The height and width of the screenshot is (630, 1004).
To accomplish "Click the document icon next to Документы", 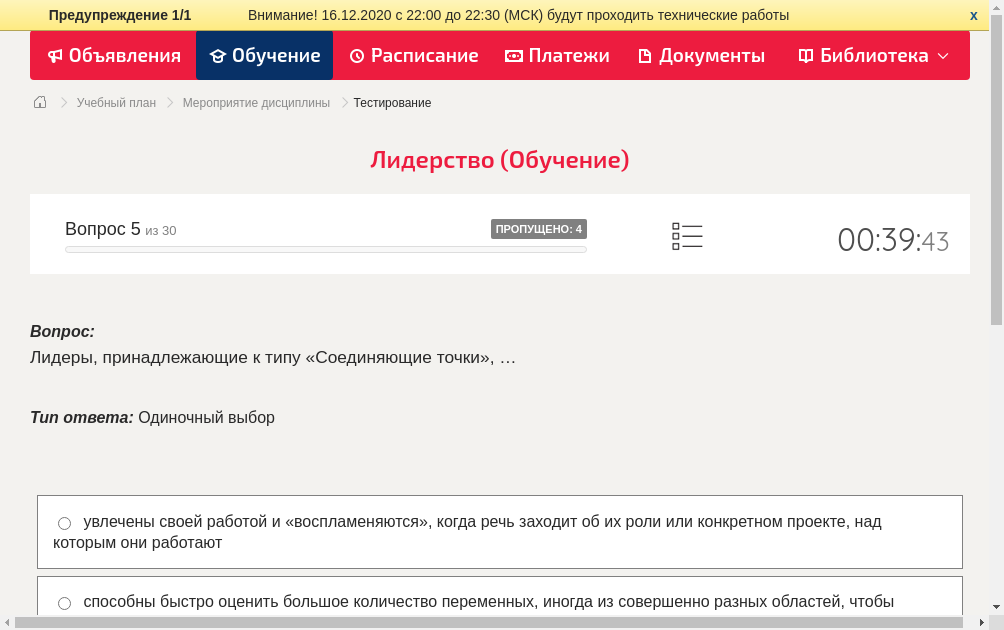I will [643, 55].
